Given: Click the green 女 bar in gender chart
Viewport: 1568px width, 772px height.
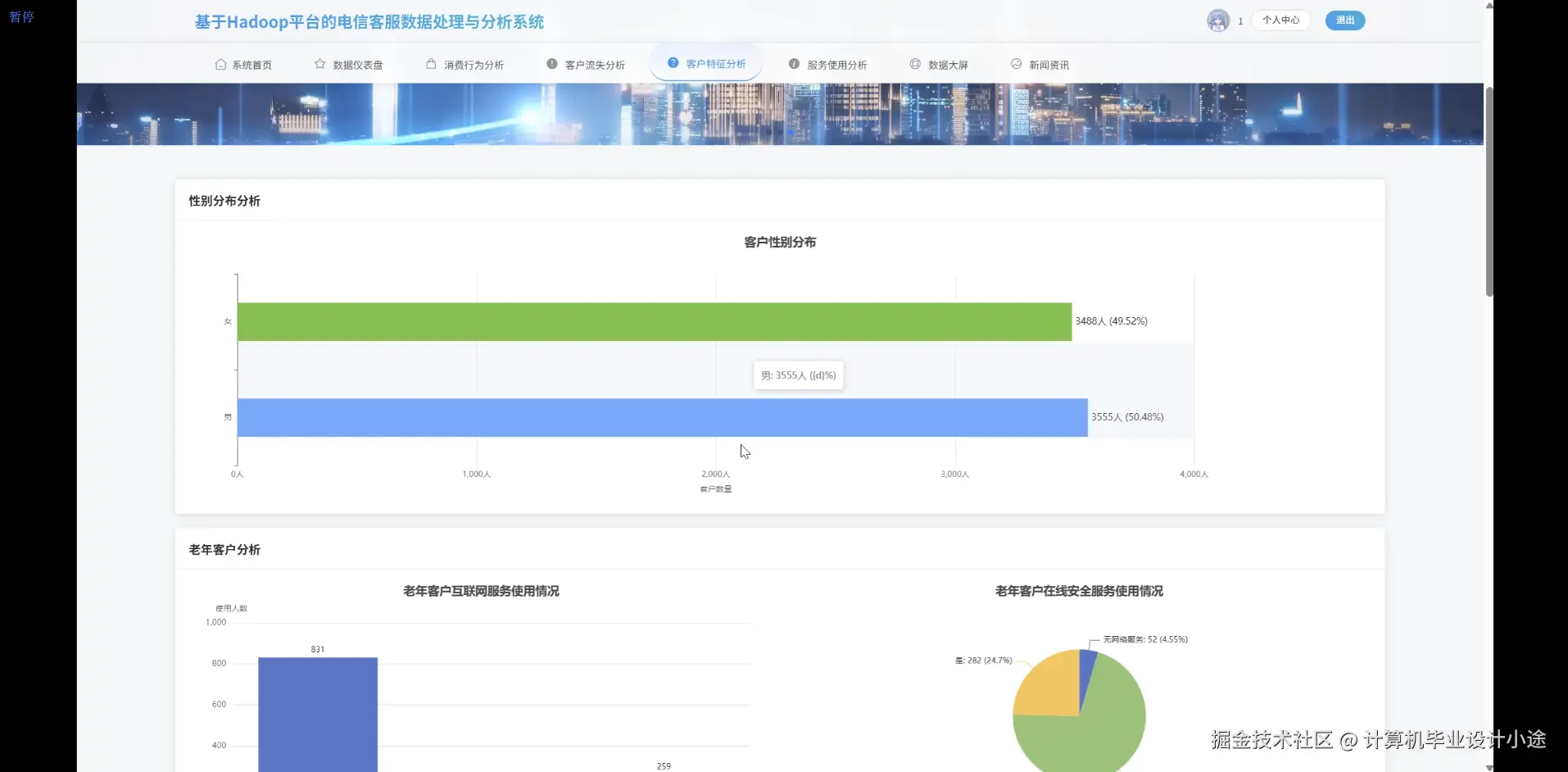Looking at the screenshot, I should pos(655,321).
